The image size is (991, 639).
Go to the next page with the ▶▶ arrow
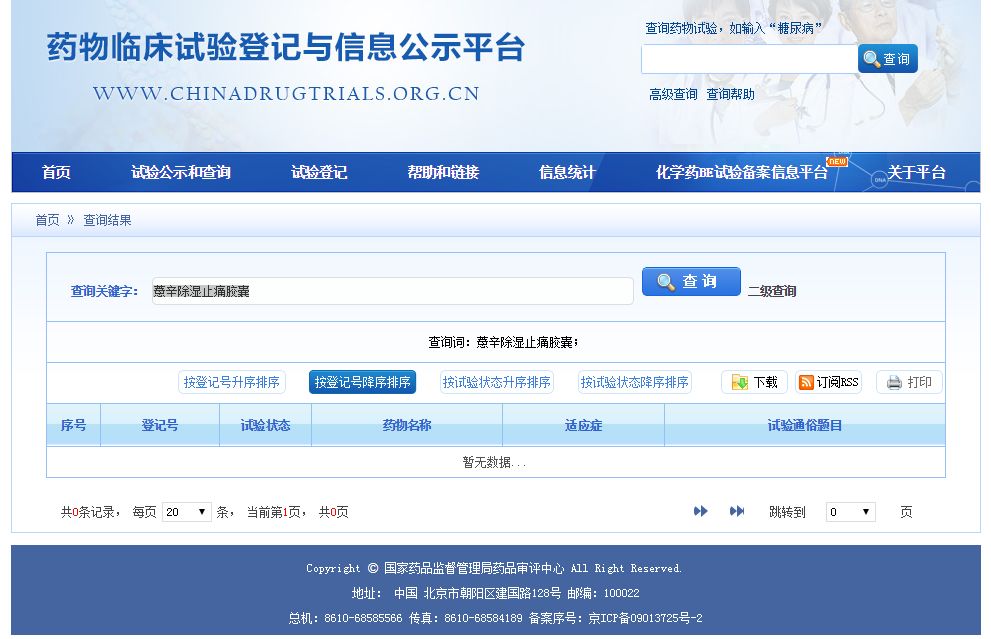701,511
